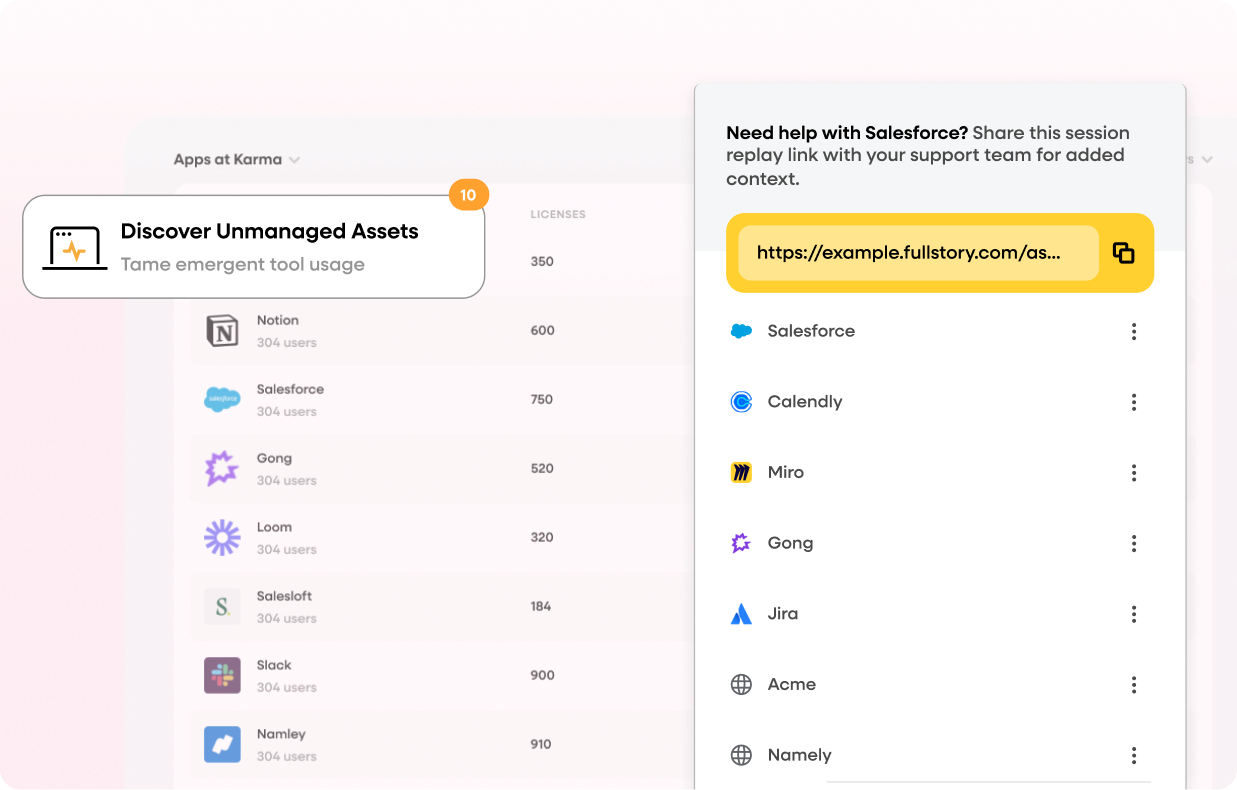1237x790 pixels.
Task: Click the Miro icon in the panel
Action: click(741, 472)
